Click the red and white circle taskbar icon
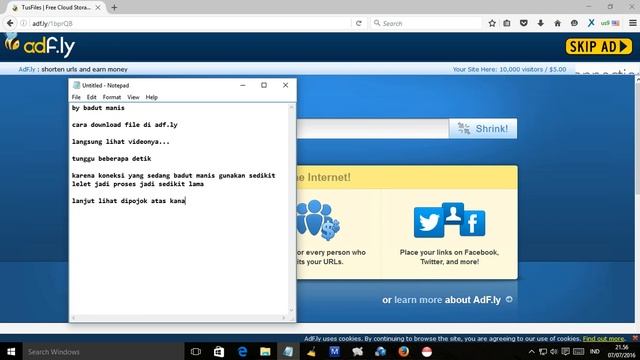The height and width of the screenshot is (360, 640). pyautogui.click(x=427, y=351)
